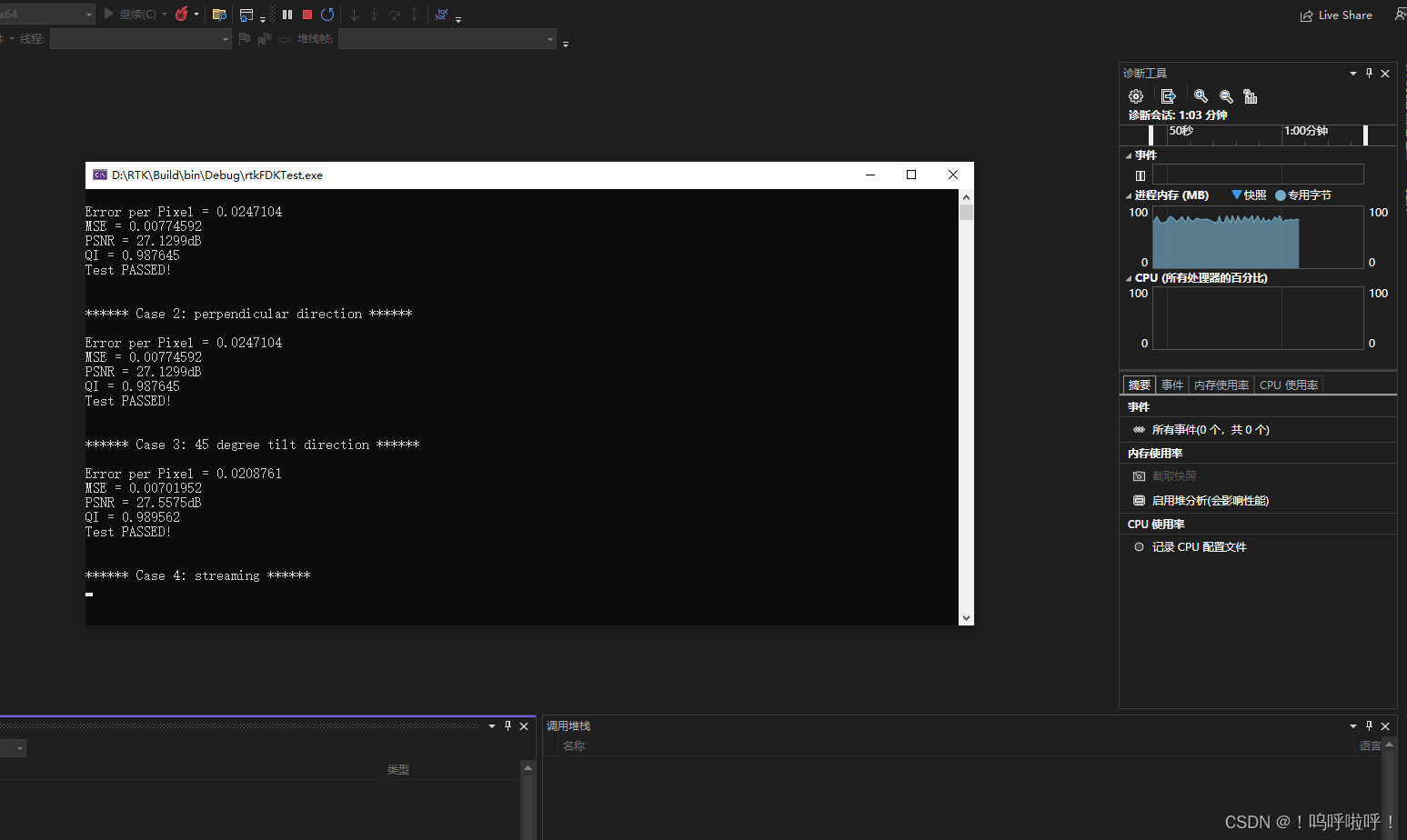The image size is (1407, 840).
Task: Click the 截取快照 snapshot button
Action: (x=1165, y=476)
